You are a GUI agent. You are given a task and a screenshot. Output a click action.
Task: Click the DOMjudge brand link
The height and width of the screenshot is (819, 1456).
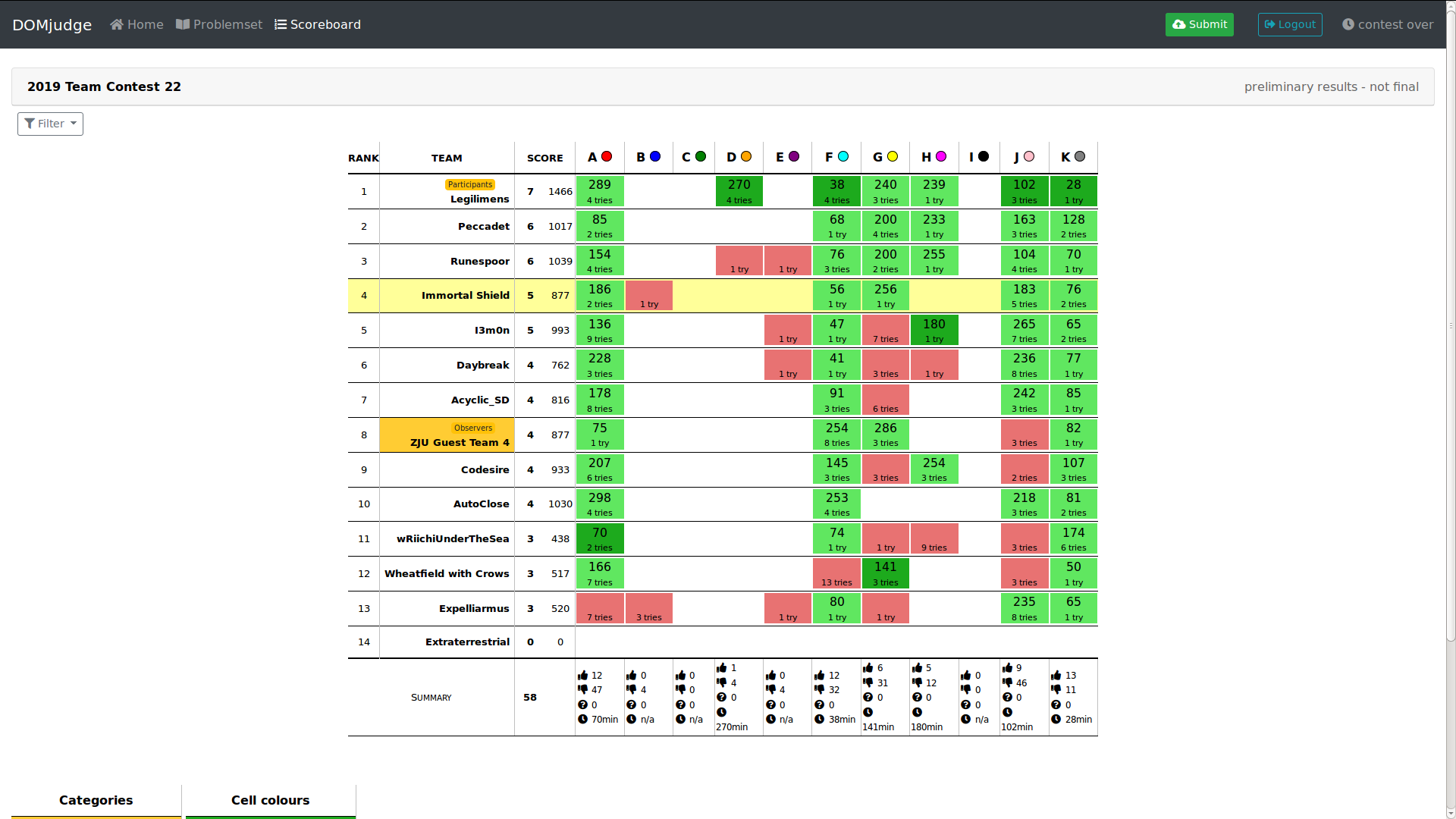(x=52, y=24)
